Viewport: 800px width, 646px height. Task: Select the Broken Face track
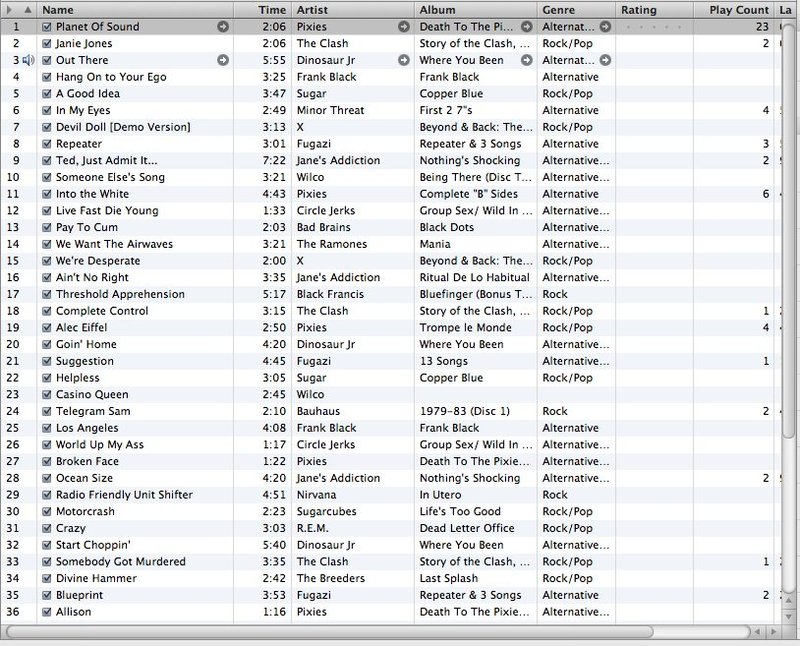point(87,461)
